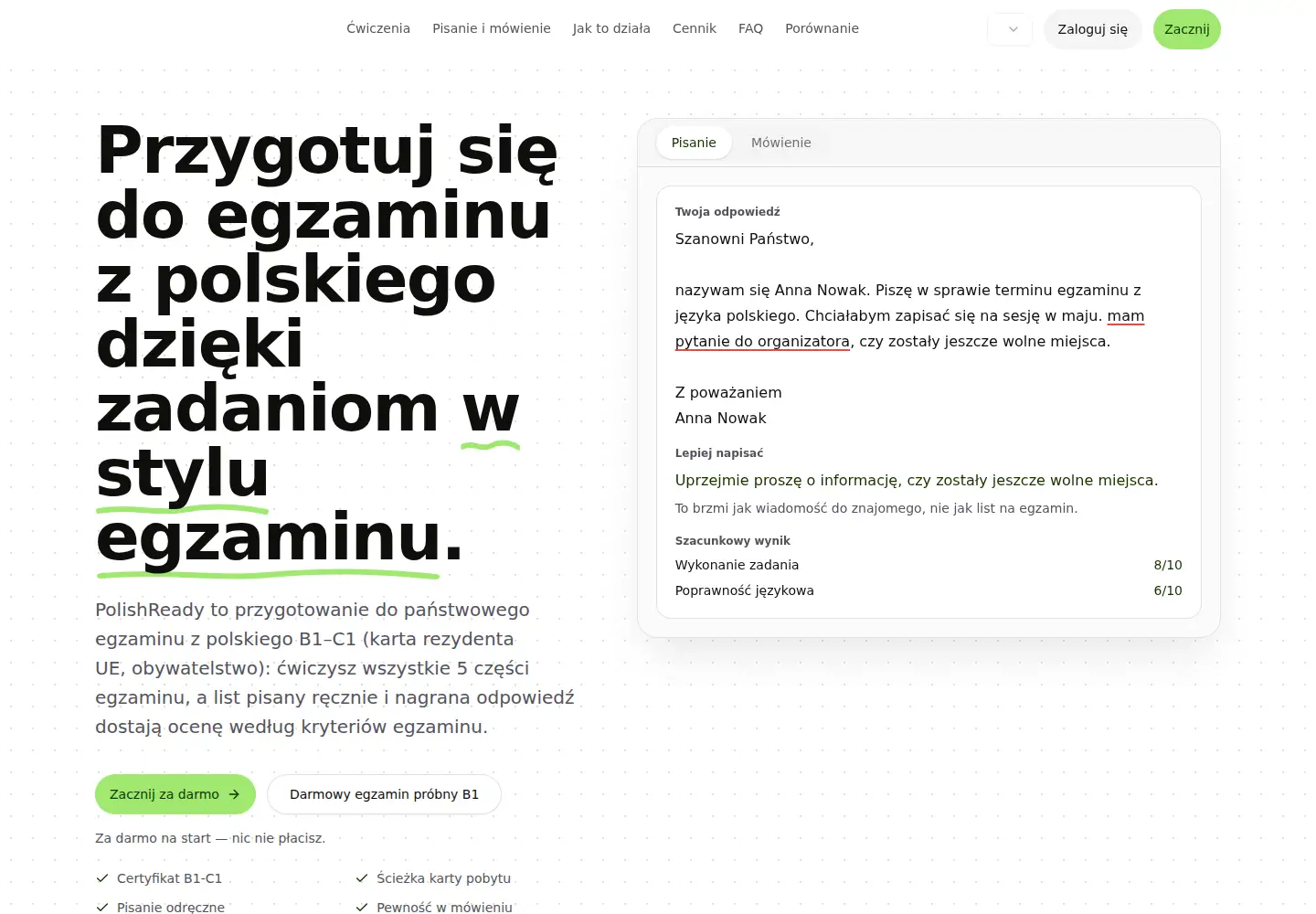Screen dimensions: 1316x914
Task: Click the 'Wykonanie zadania' score row
Action: [929, 565]
